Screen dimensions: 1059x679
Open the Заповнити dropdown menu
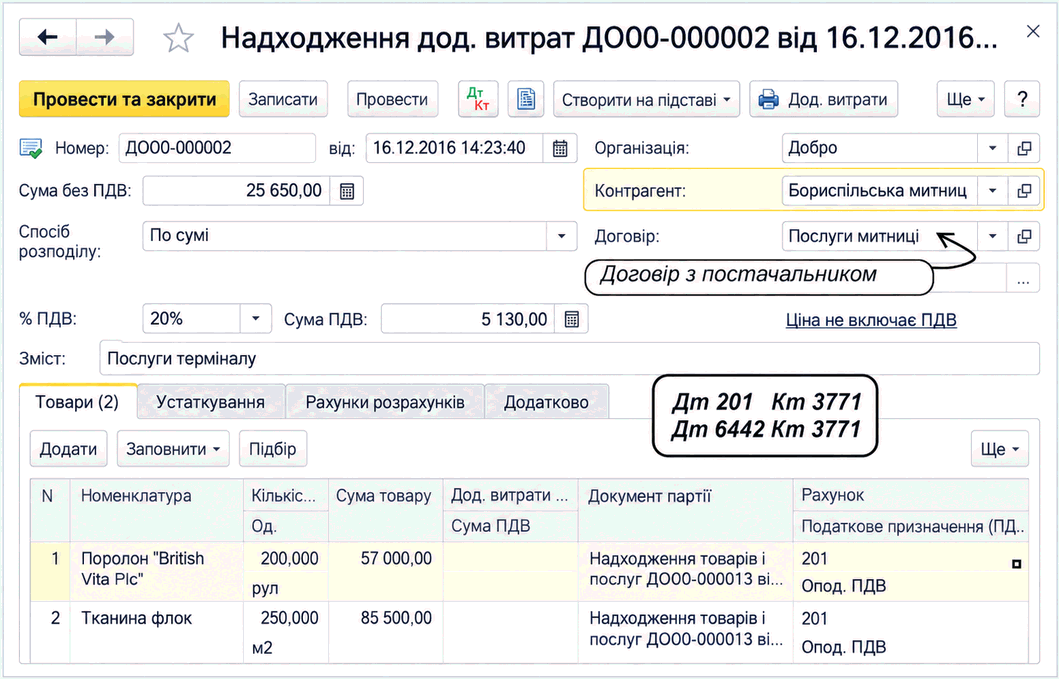[173, 449]
